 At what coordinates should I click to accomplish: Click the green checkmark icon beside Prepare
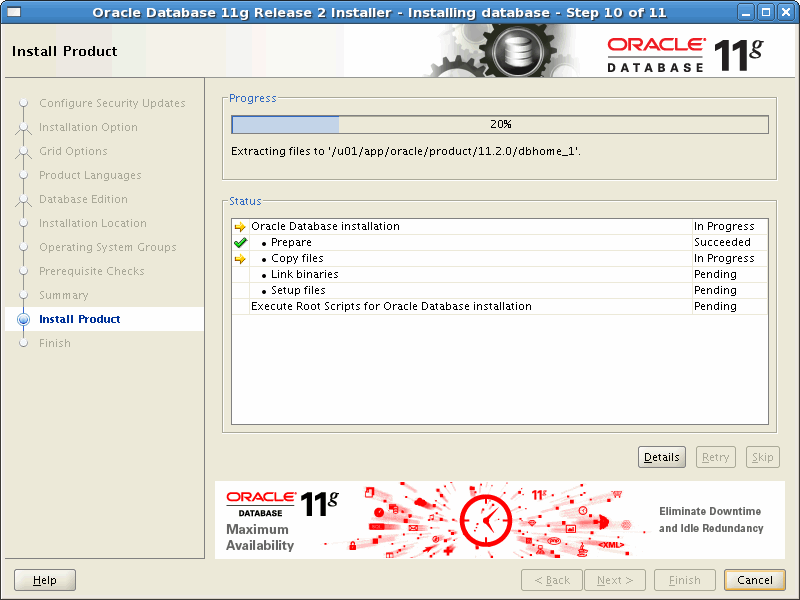click(x=240, y=242)
